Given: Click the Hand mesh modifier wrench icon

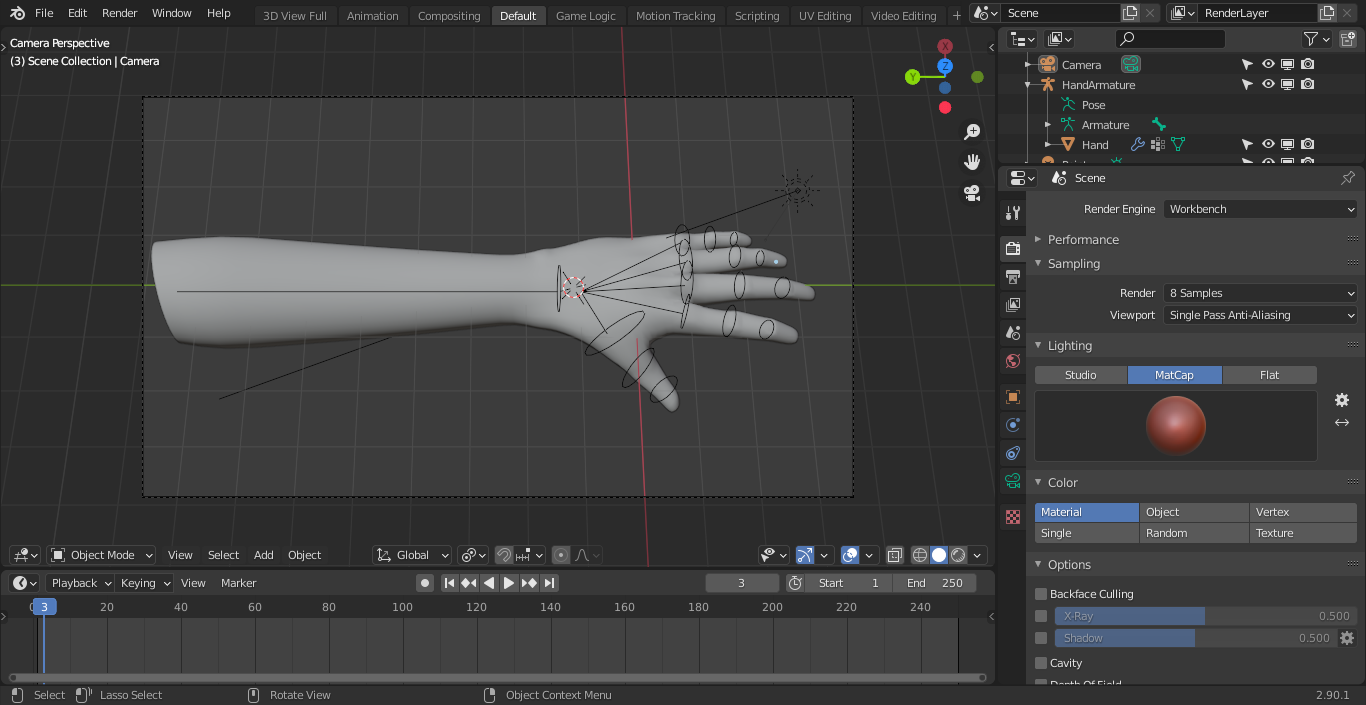Looking at the screenshot, I should coord(1138,144).
